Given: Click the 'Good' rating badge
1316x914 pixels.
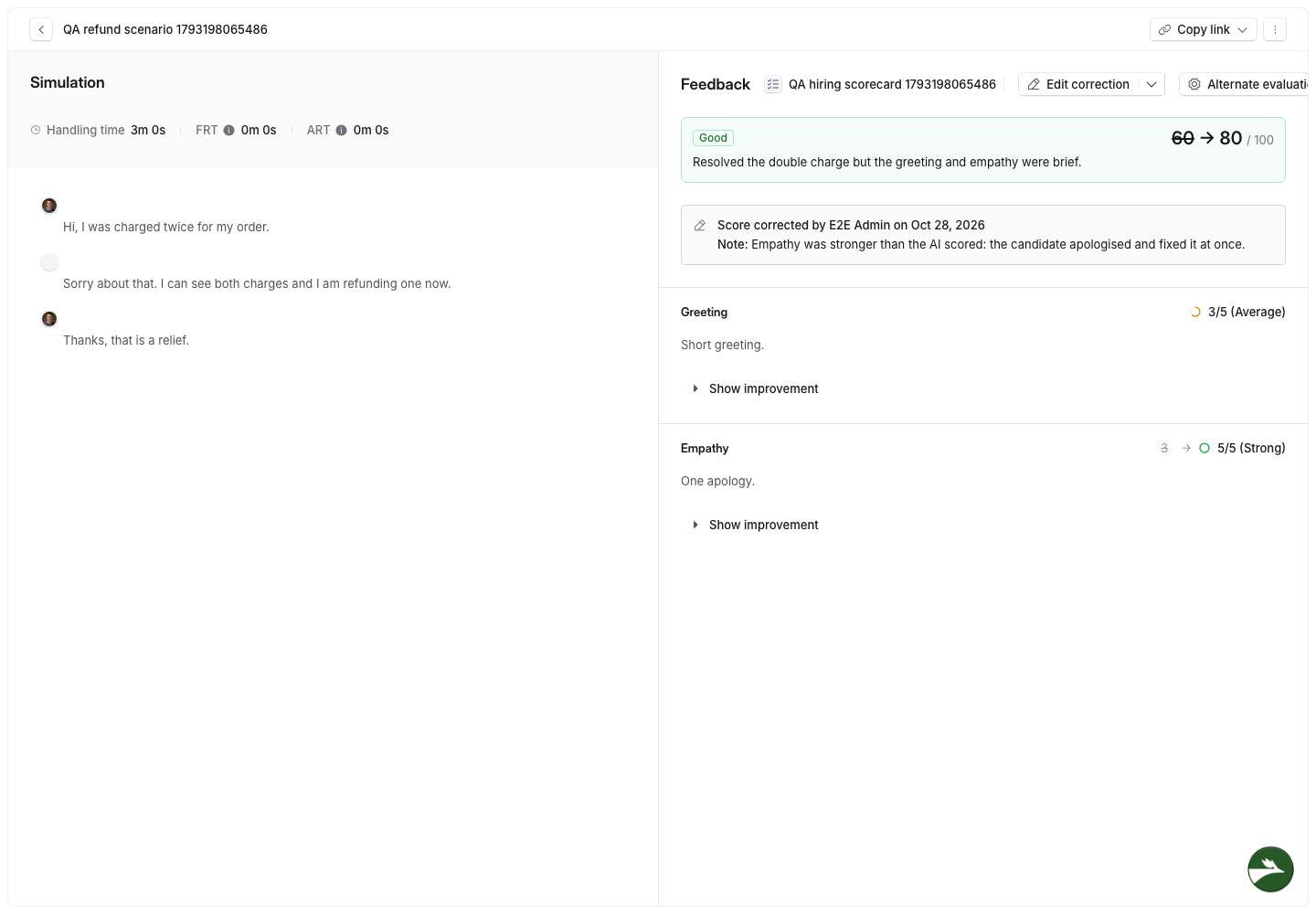Looking at the screenshot, I should pos(713,138).
